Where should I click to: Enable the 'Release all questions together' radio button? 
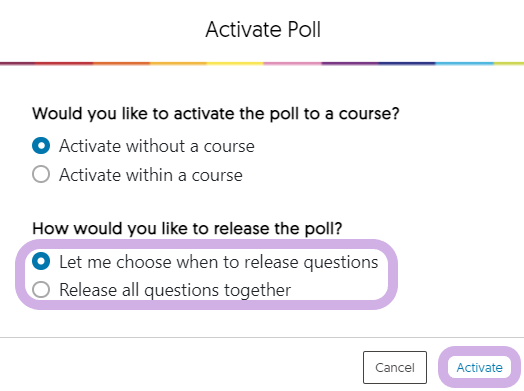(x=41, y=289)
